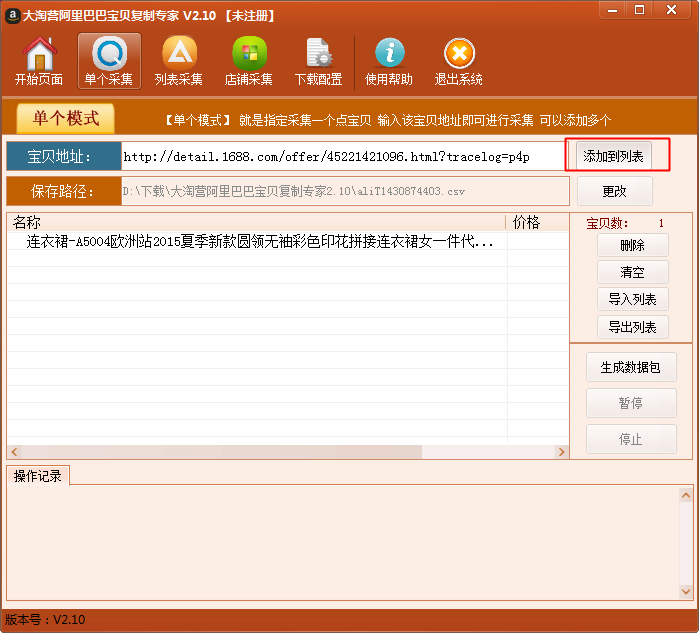Sort by the 价格 column header
The width and height of the screenshot is (699, 633).
click(x=537, y=222)
